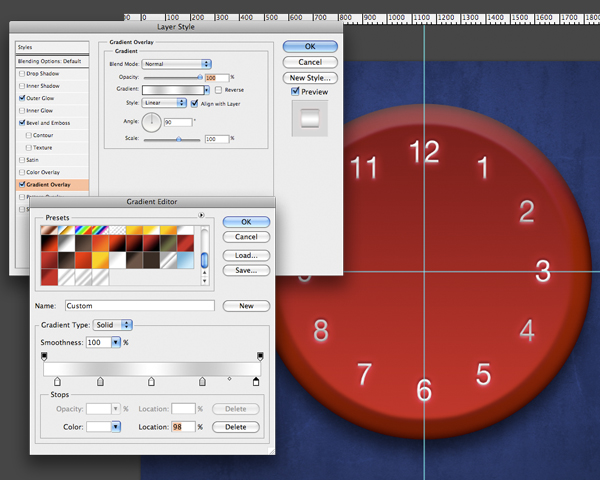Screen dimensions: 600x480
Task: Select Blending Options: Default entry
Action: click(x=50, y=61)
